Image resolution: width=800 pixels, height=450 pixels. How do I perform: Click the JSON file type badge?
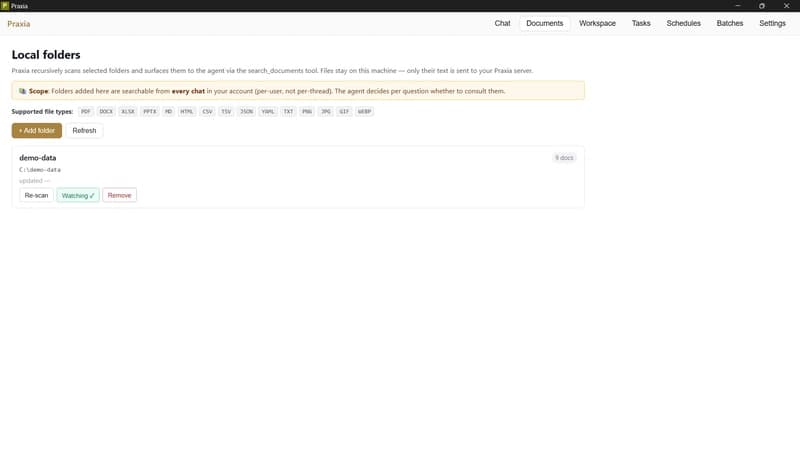coord(246,112)
